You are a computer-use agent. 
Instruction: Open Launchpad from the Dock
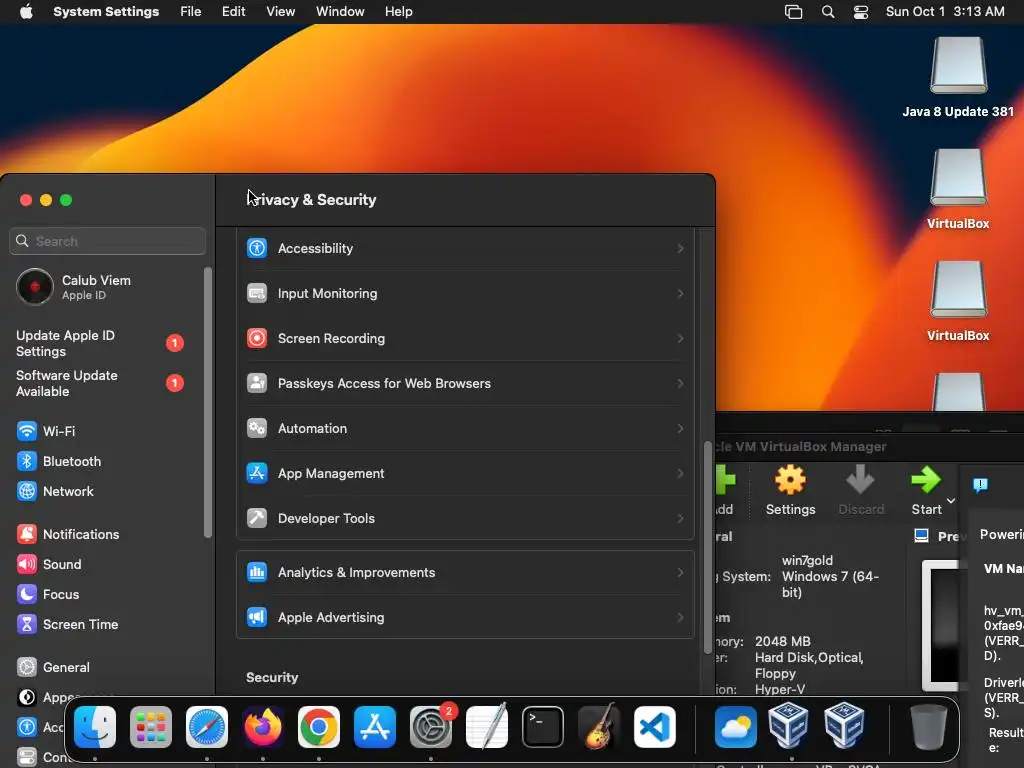151,727
